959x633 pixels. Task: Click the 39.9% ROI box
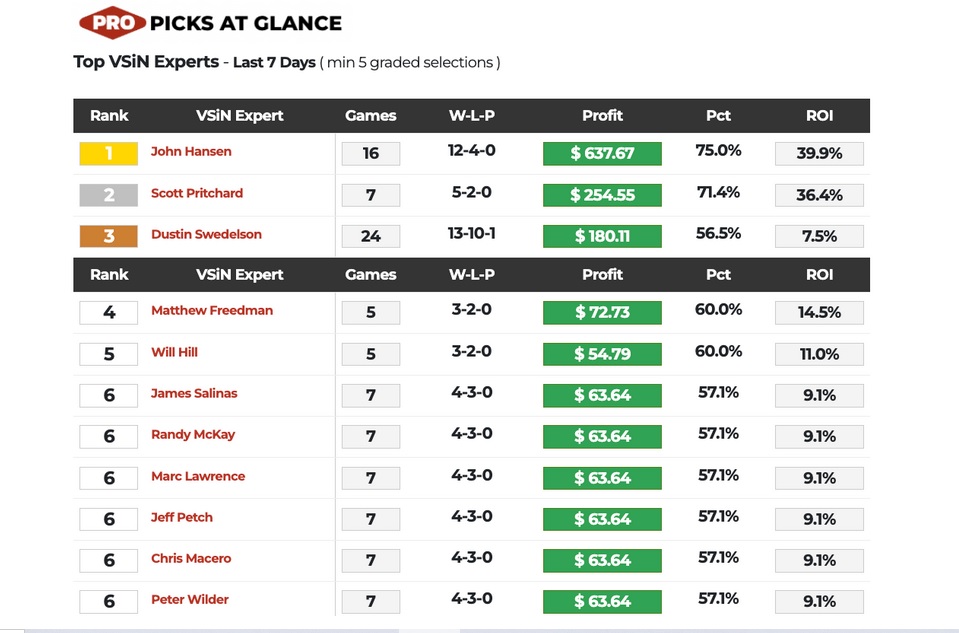tap(819, 153)
